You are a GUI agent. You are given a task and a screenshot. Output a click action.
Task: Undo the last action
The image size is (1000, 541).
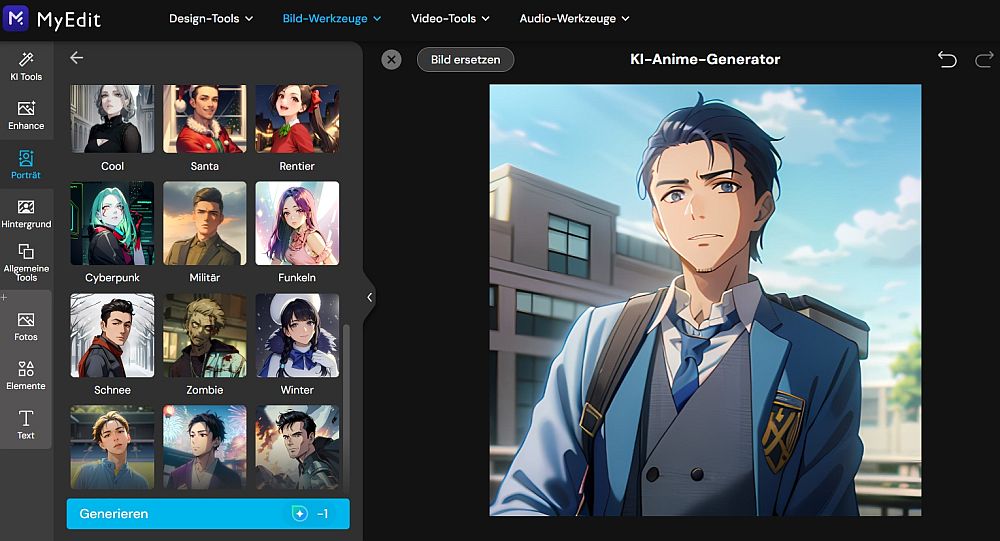pos(947,59)
